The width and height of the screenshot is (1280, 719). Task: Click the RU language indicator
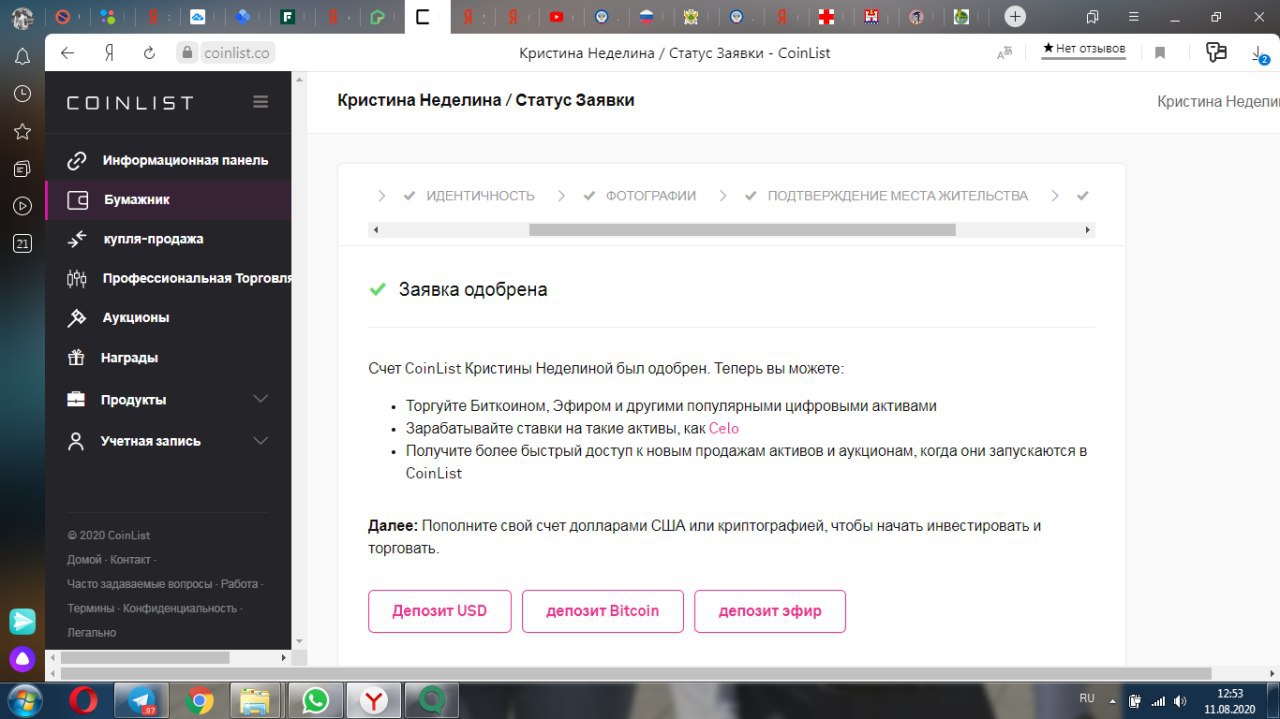(x=1087, y=697)
